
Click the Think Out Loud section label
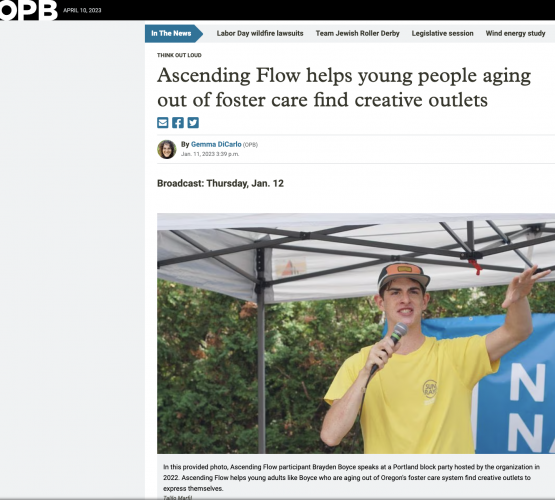pos(179,55)
